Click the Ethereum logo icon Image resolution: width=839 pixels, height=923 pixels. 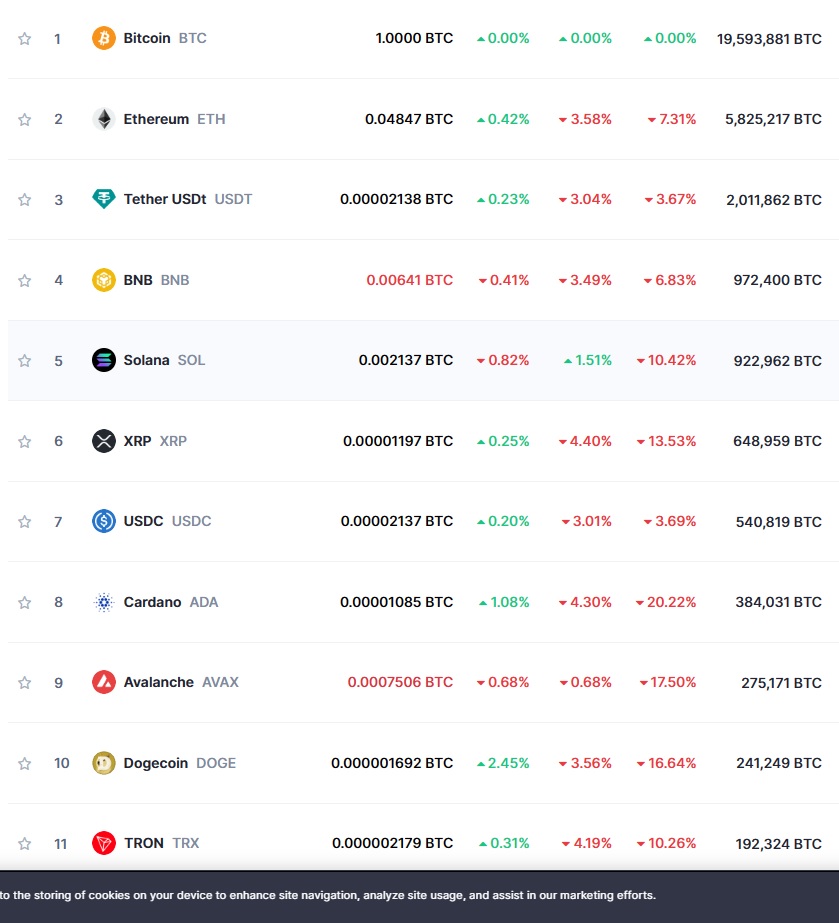click(102, 118)
